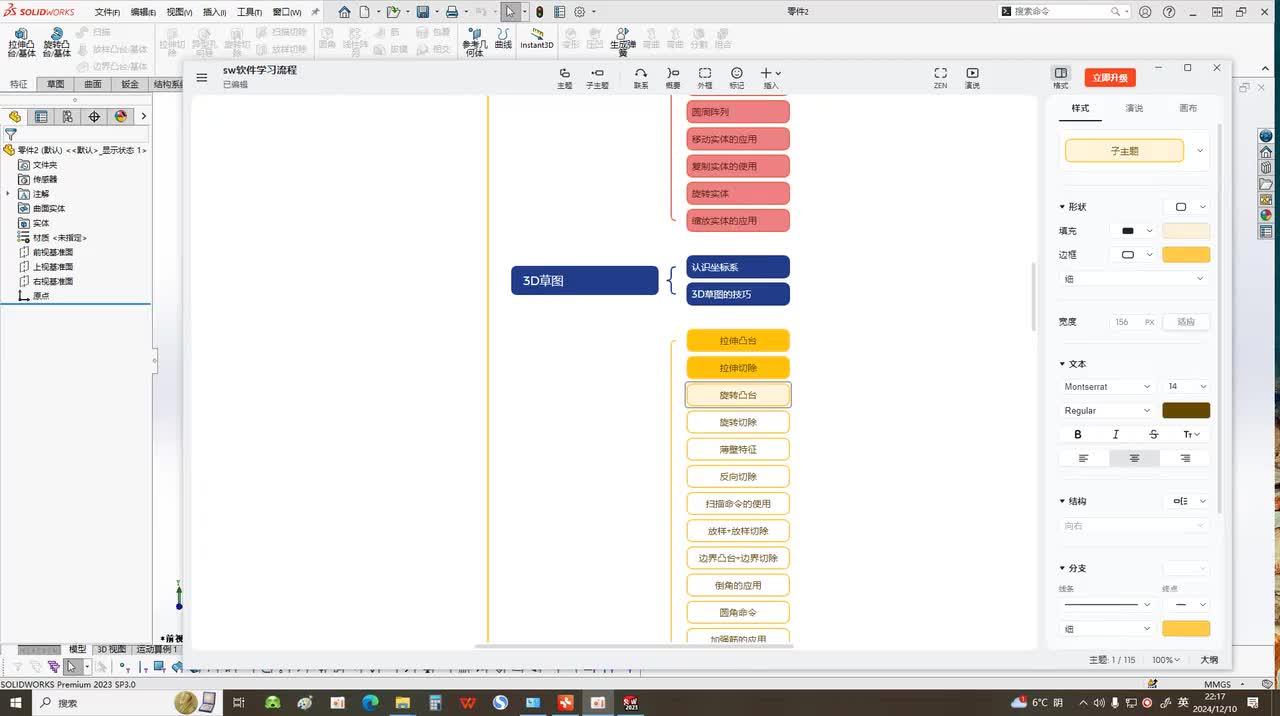Select the 3D草图 mind map node
The width and height of the screenshot is (1280, 716).
pos(584,281)
